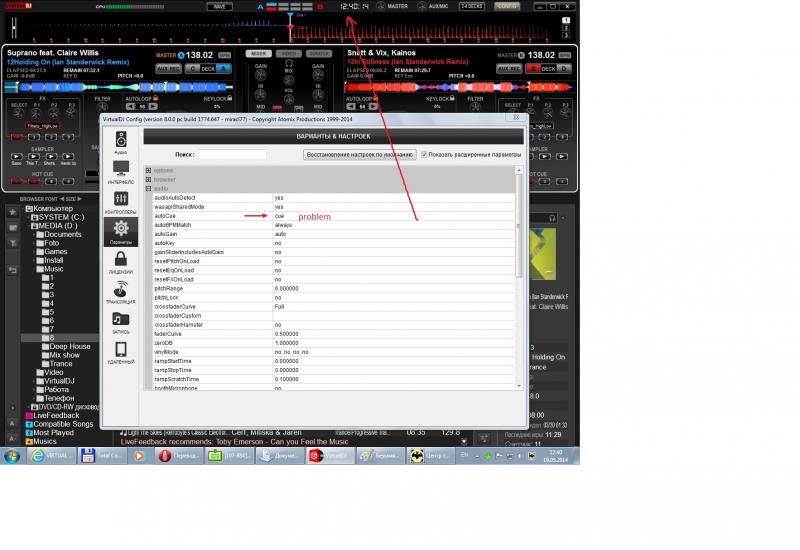Select waveform view 2 at right edge
The height and width of the screenshot is (550, 800).
point(565,28)
